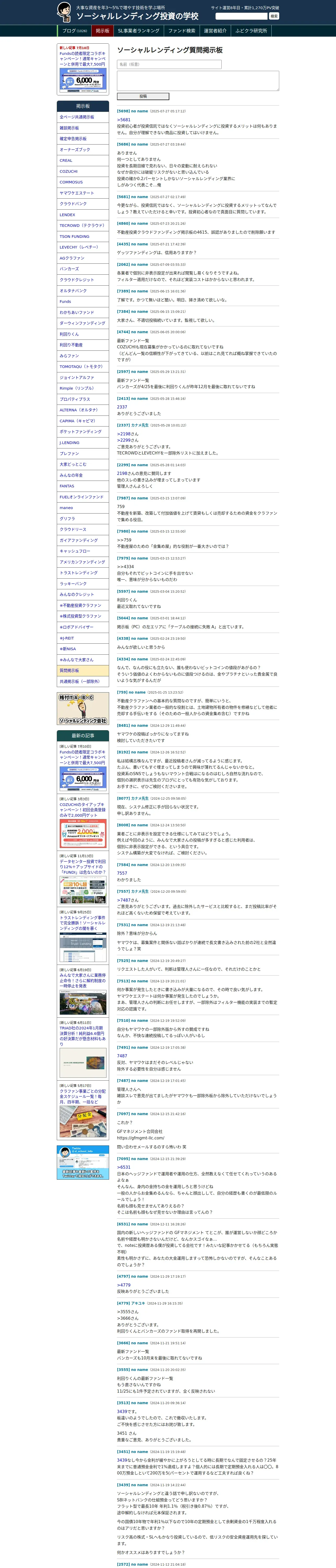336x1568 pixels.
Task: Follow the >7487 reply reference
Action: pyautogui.click(x=124, y=900)
